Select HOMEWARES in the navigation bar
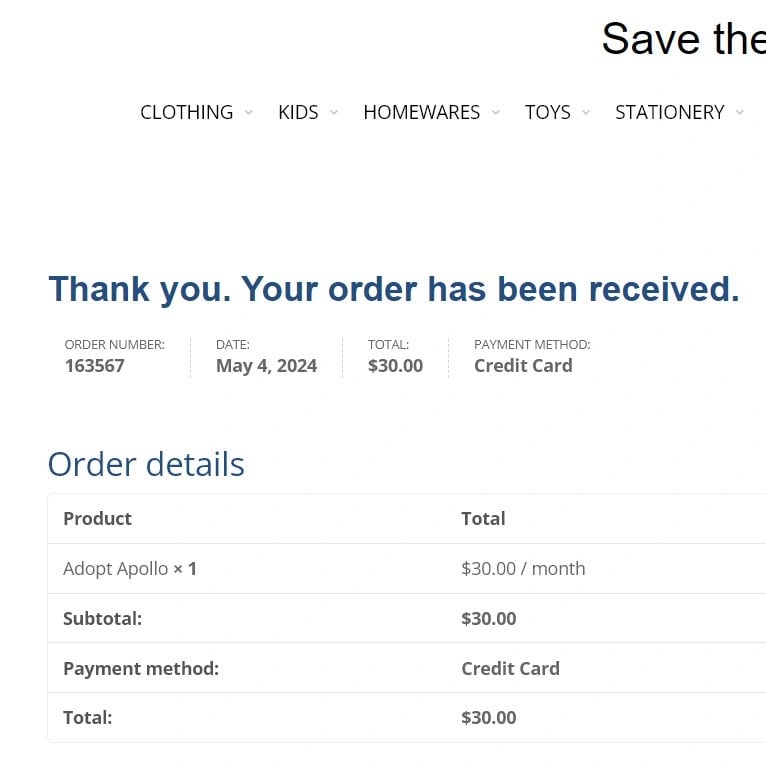 pyautogui.click(x=421, y=112)
